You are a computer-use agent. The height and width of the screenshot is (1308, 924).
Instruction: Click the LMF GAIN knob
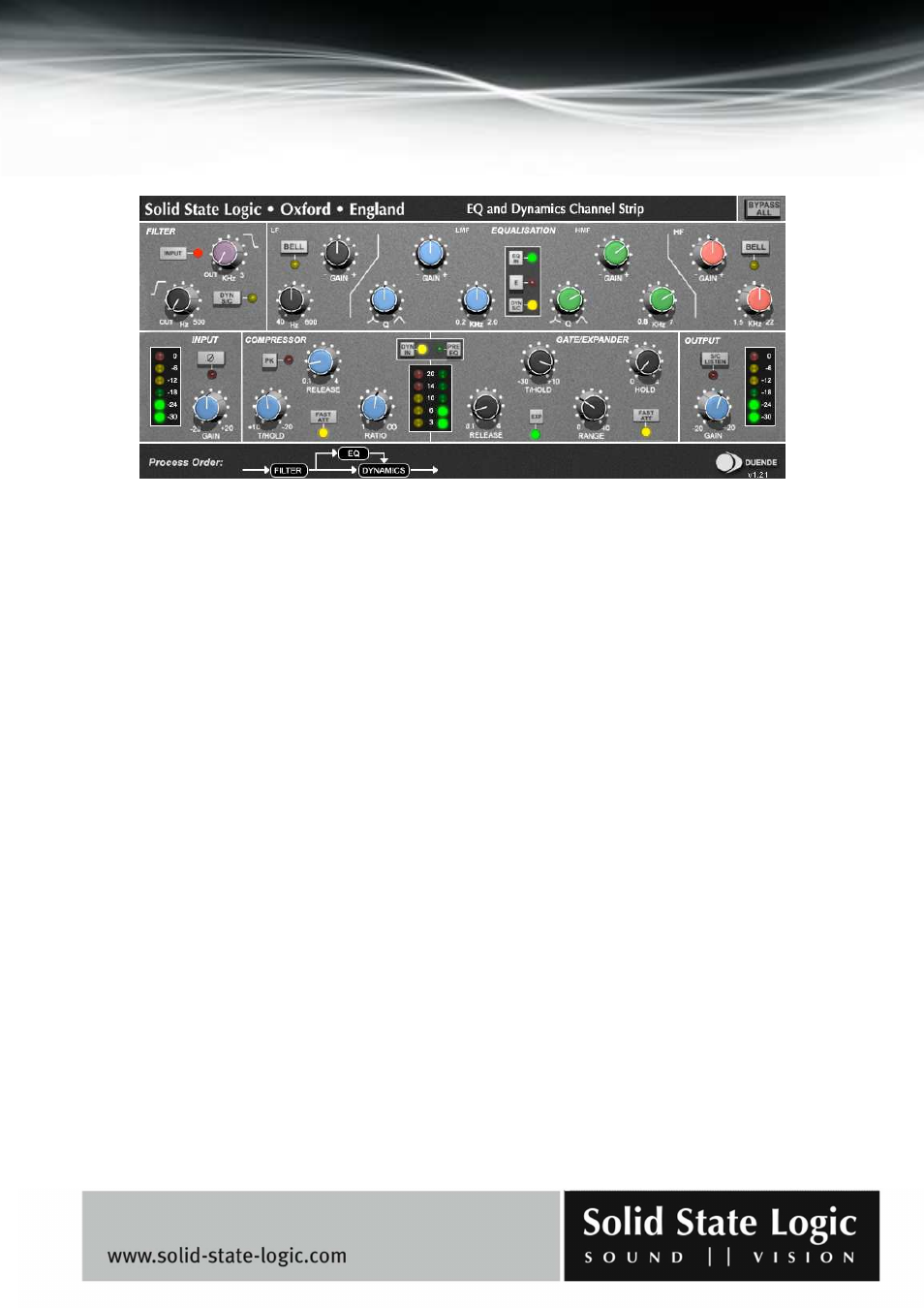pos(430,254)
